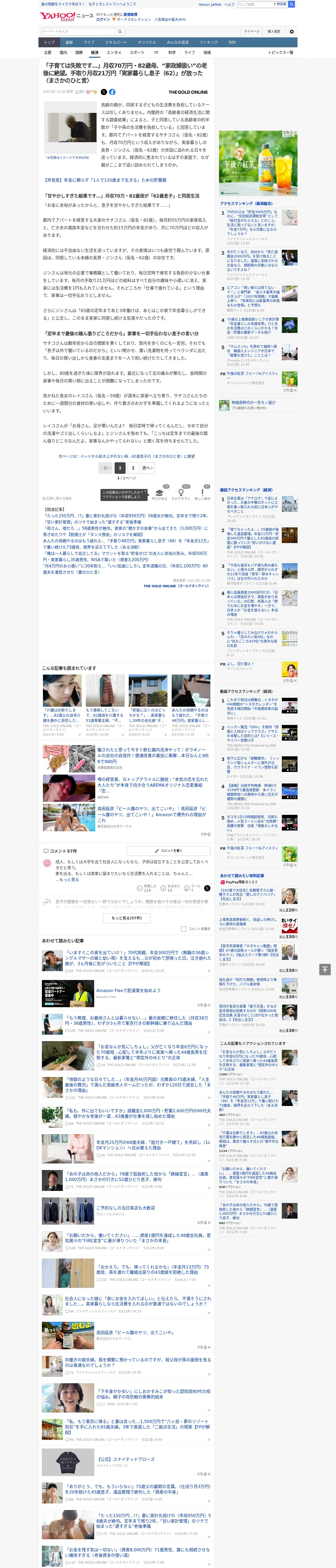
Task: Open the settings gear in the header
Action: 292,32
